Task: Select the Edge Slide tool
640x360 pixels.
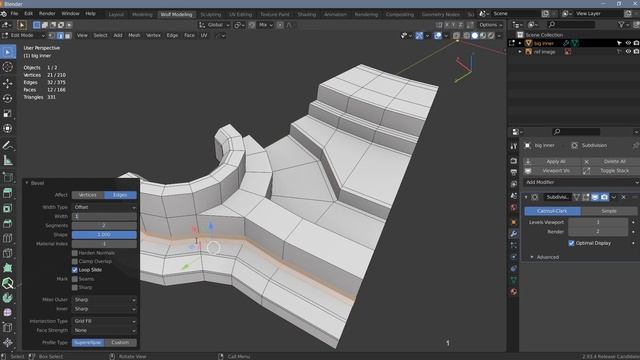Action: click(x=8, y=328)
